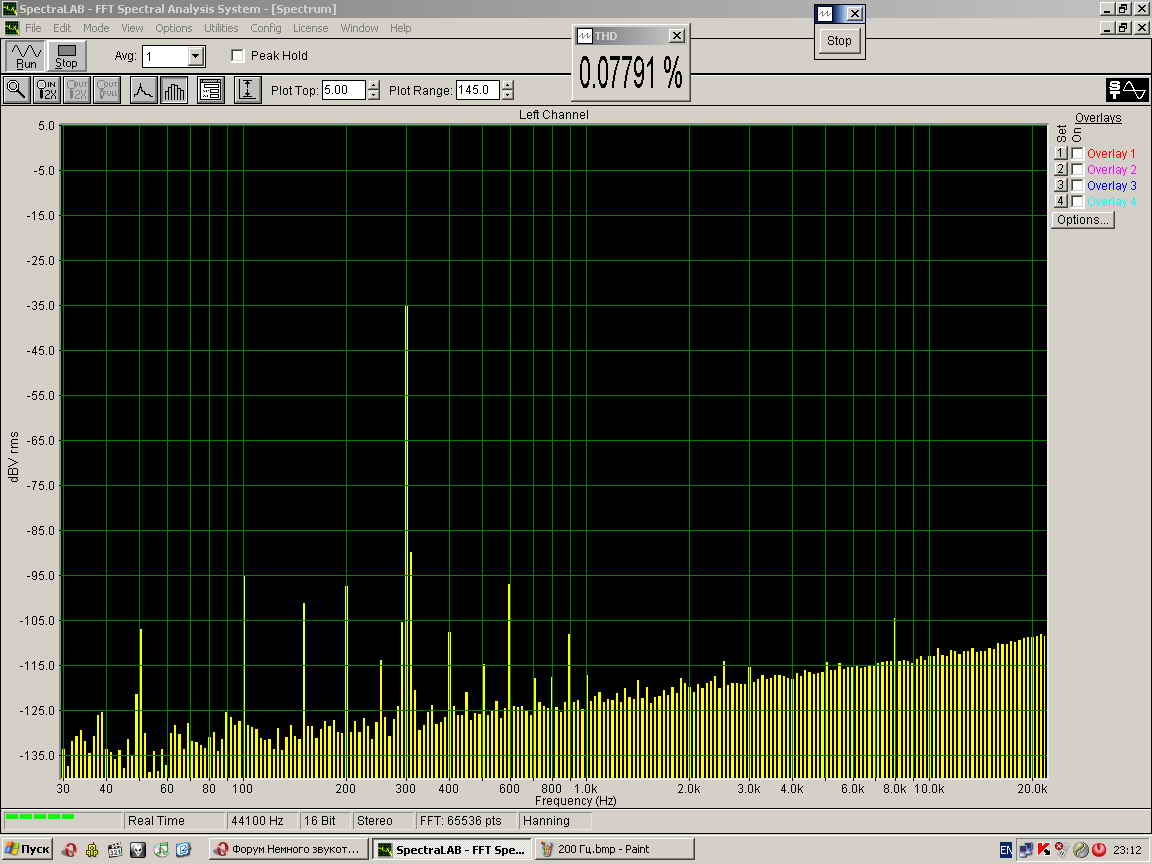Click the ST sine wave logo icon
Image resolution: width=1152 pixels, height=864 pixels.
coord(1127,90)
